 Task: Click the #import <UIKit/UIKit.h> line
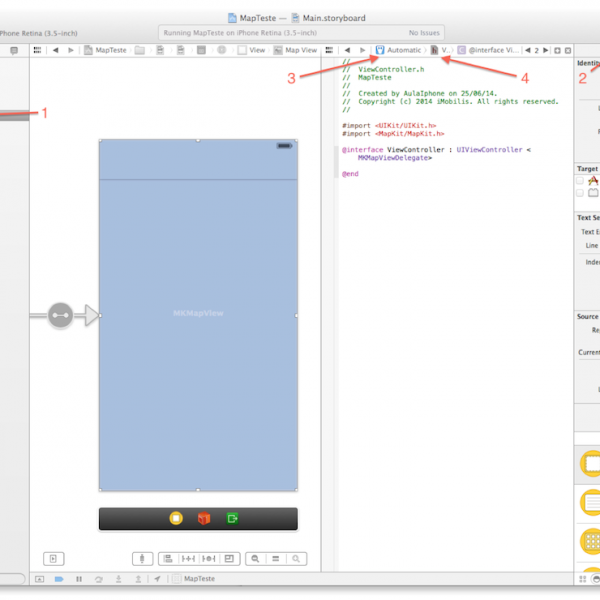point(389,126)
